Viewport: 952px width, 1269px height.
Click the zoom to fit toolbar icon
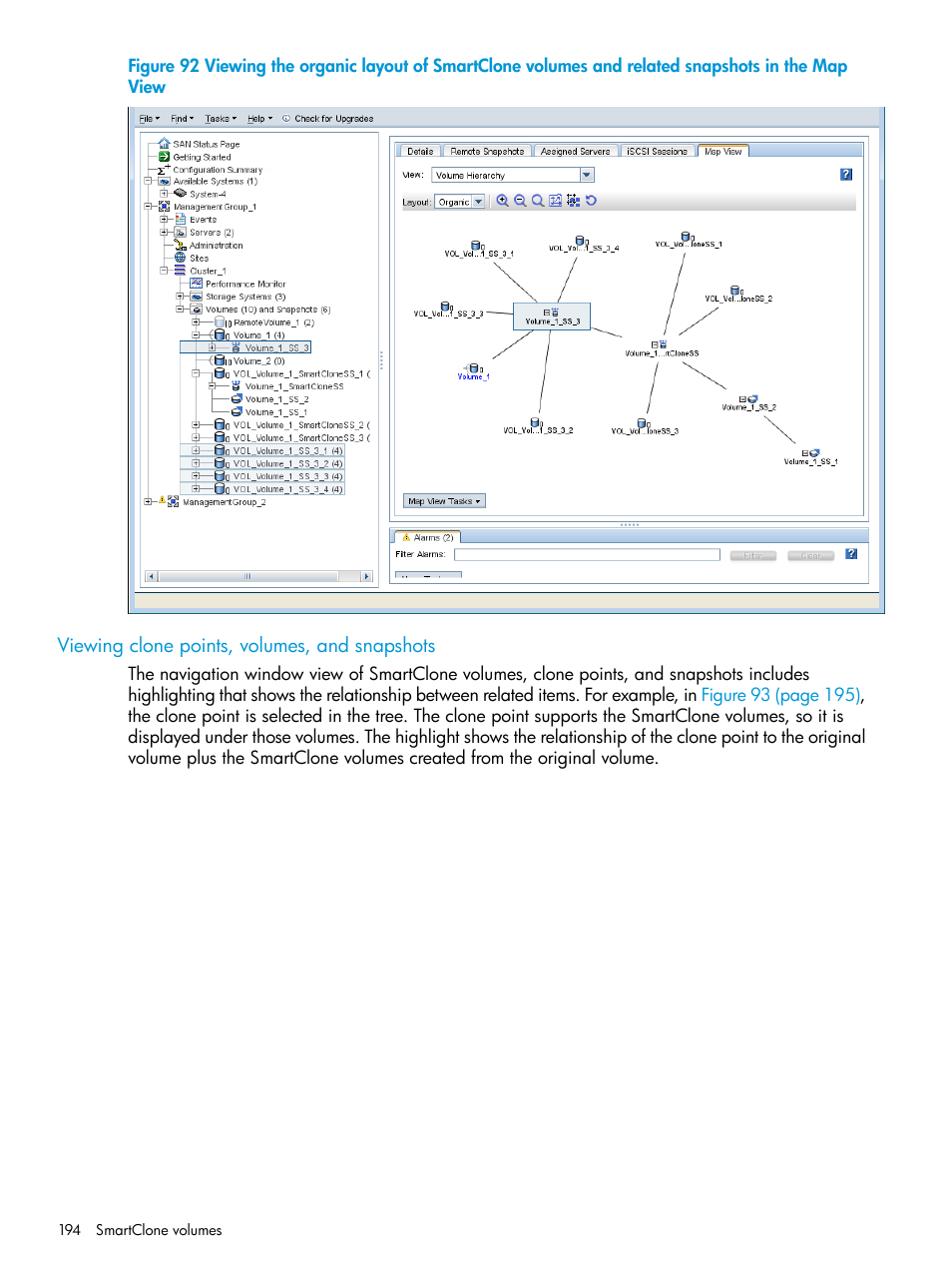556,201
